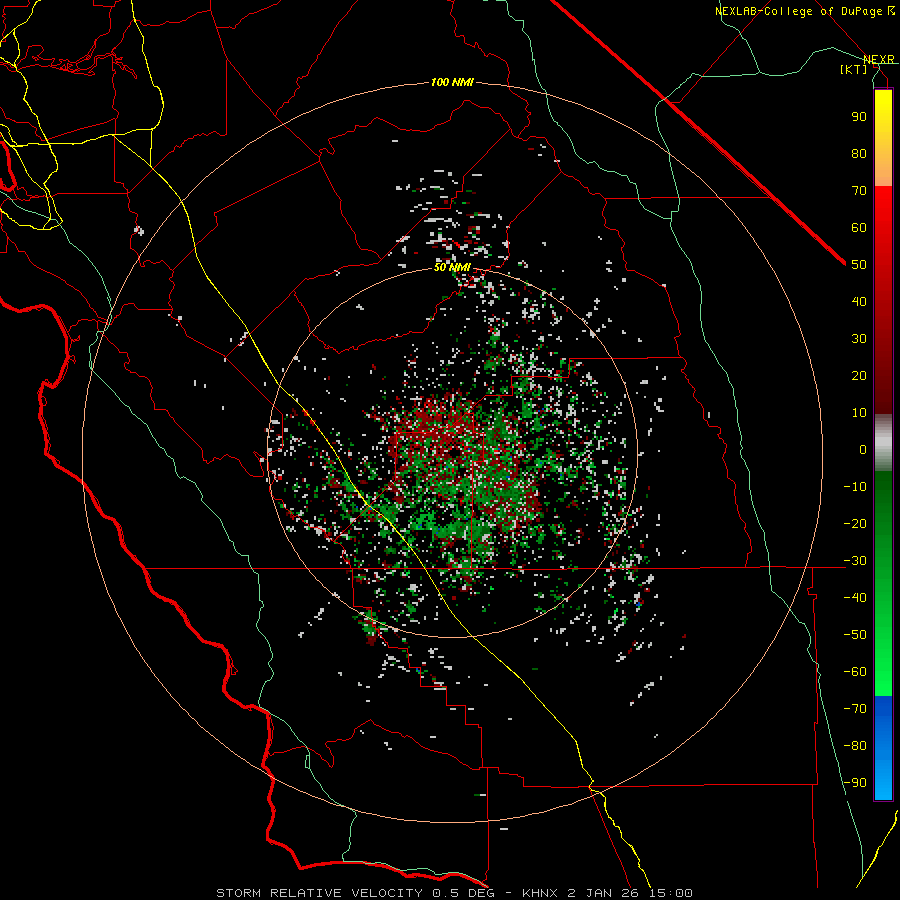Click the -50 value on the velocity scale

(855, 635)
